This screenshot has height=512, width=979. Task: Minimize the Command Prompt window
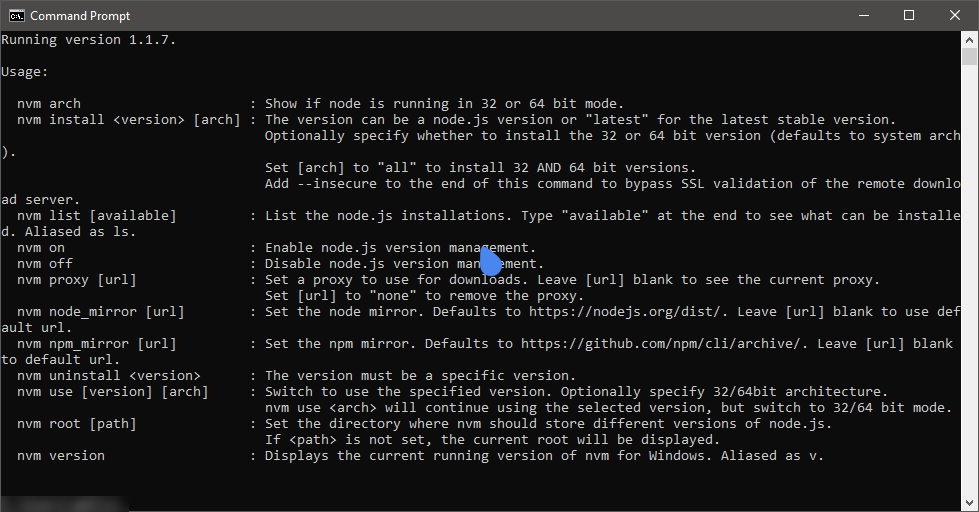pos(864,16)
